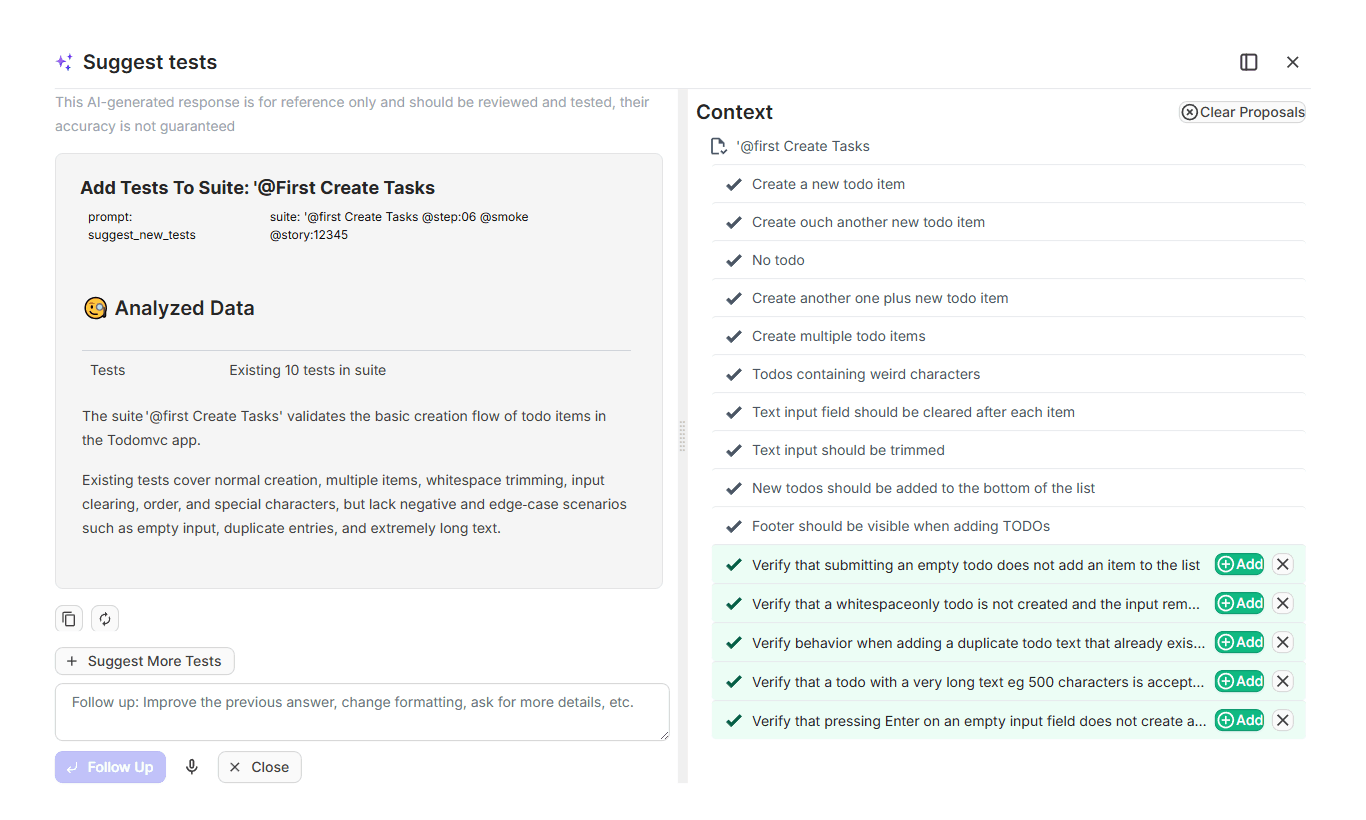The height and width of the screenshot is (820, 1366).
Task: Add the 'duplicate todo text' proposed test
Action: pos(1239,643)
